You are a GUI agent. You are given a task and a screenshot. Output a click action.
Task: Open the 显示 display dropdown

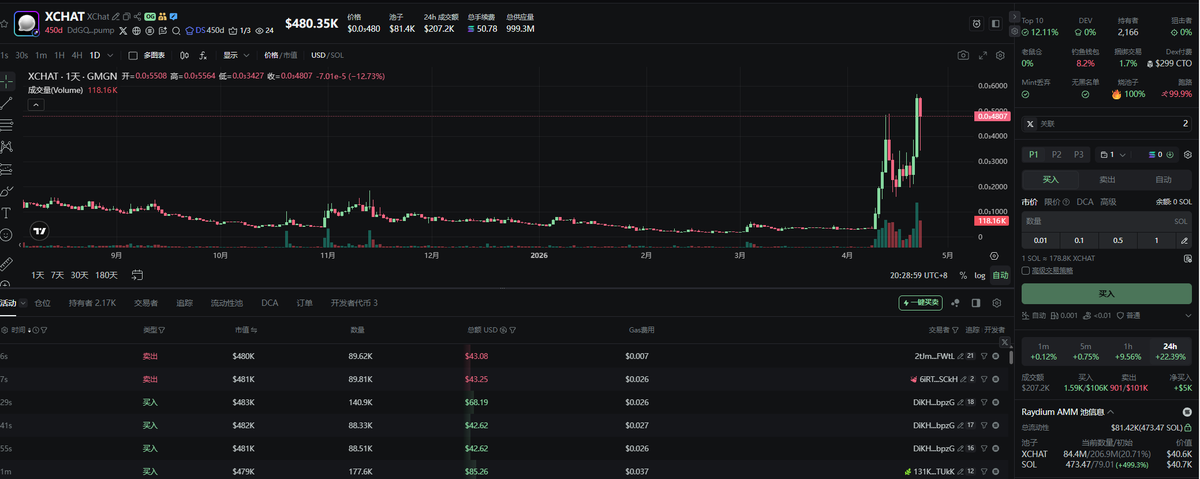[x=236, y=55]
